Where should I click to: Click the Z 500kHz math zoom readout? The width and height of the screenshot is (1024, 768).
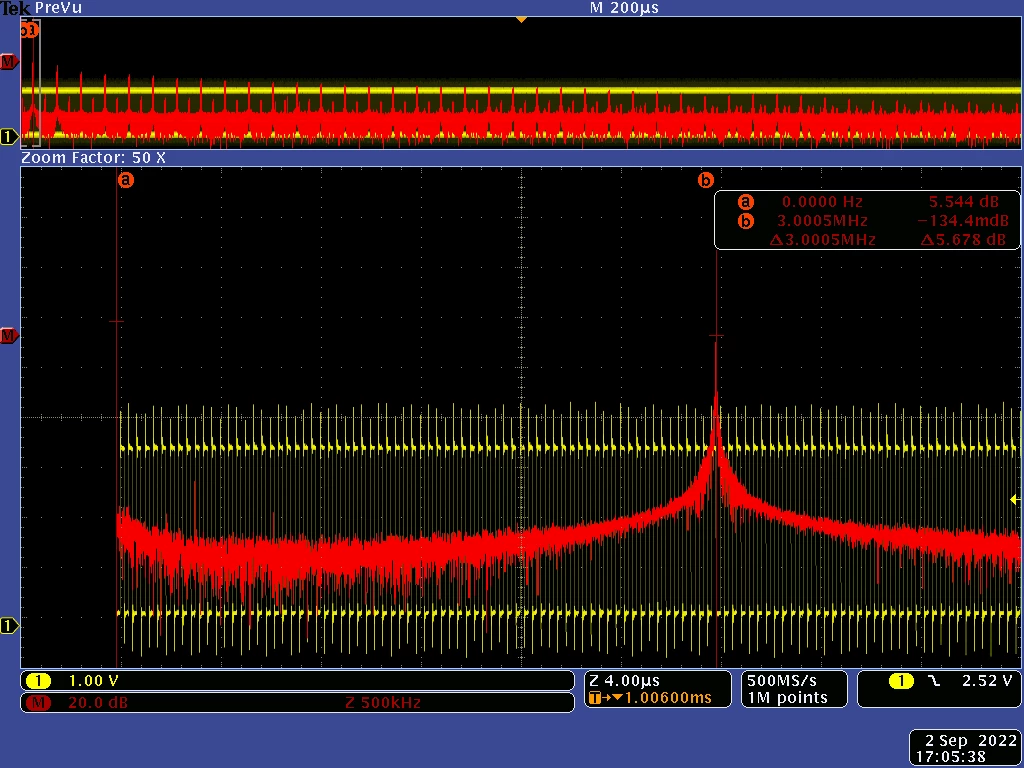pyautogui.click(x=383, y=703)
